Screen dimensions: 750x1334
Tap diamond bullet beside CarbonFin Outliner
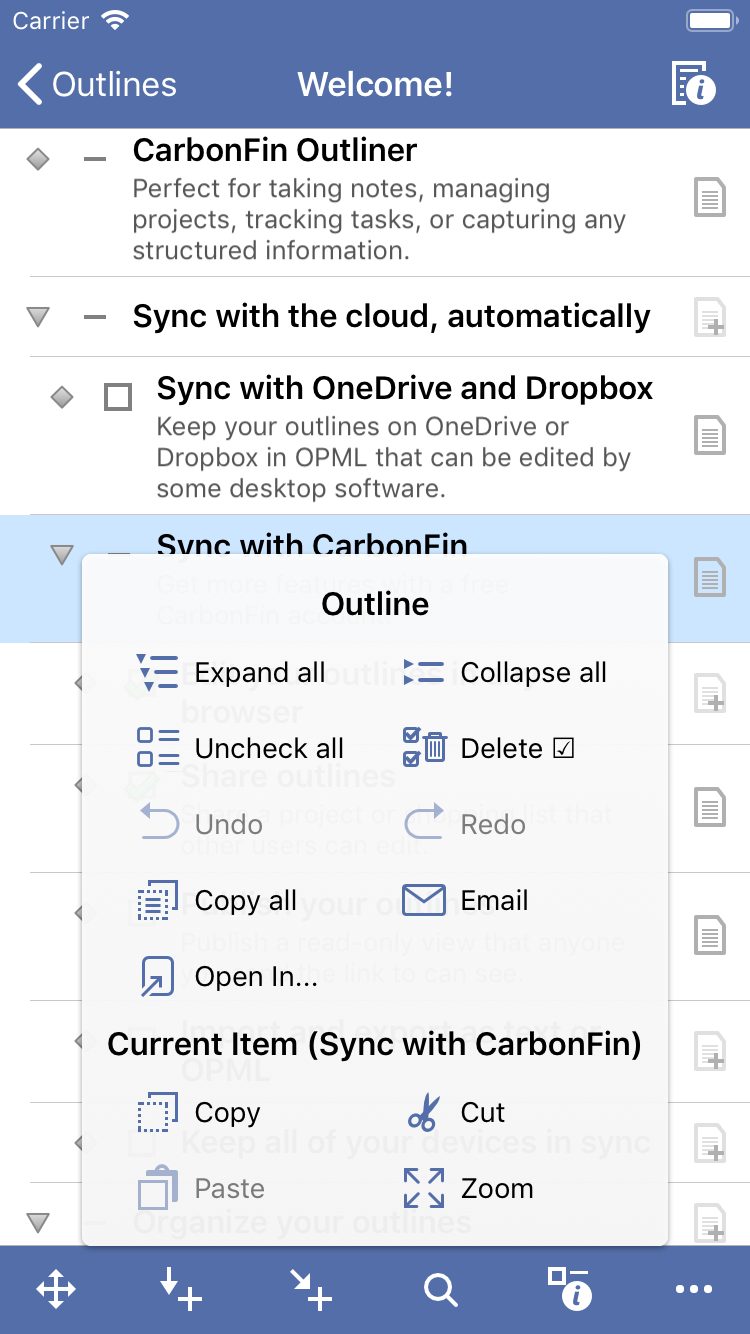38,159
